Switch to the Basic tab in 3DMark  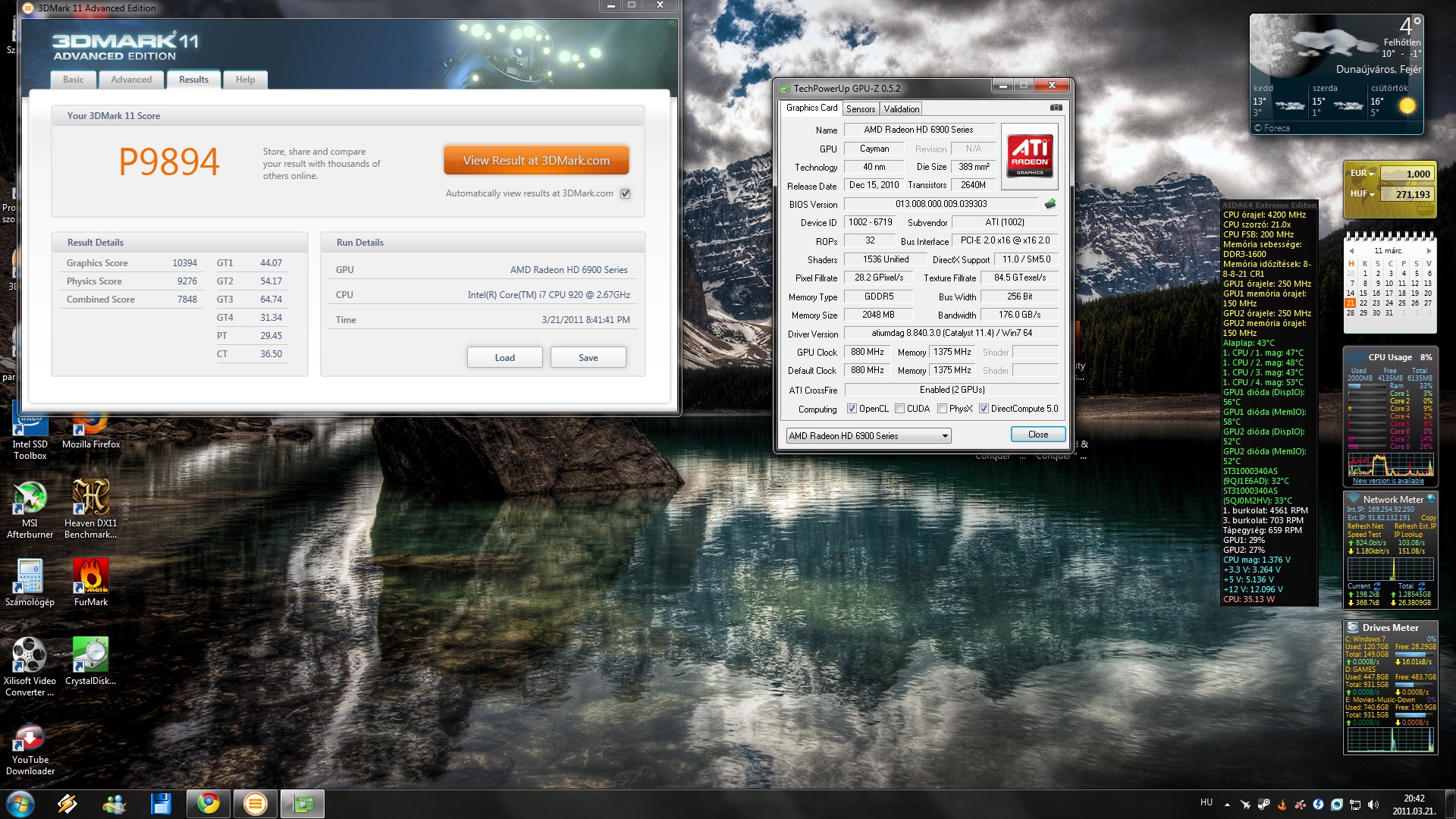[x=74, y=80]
